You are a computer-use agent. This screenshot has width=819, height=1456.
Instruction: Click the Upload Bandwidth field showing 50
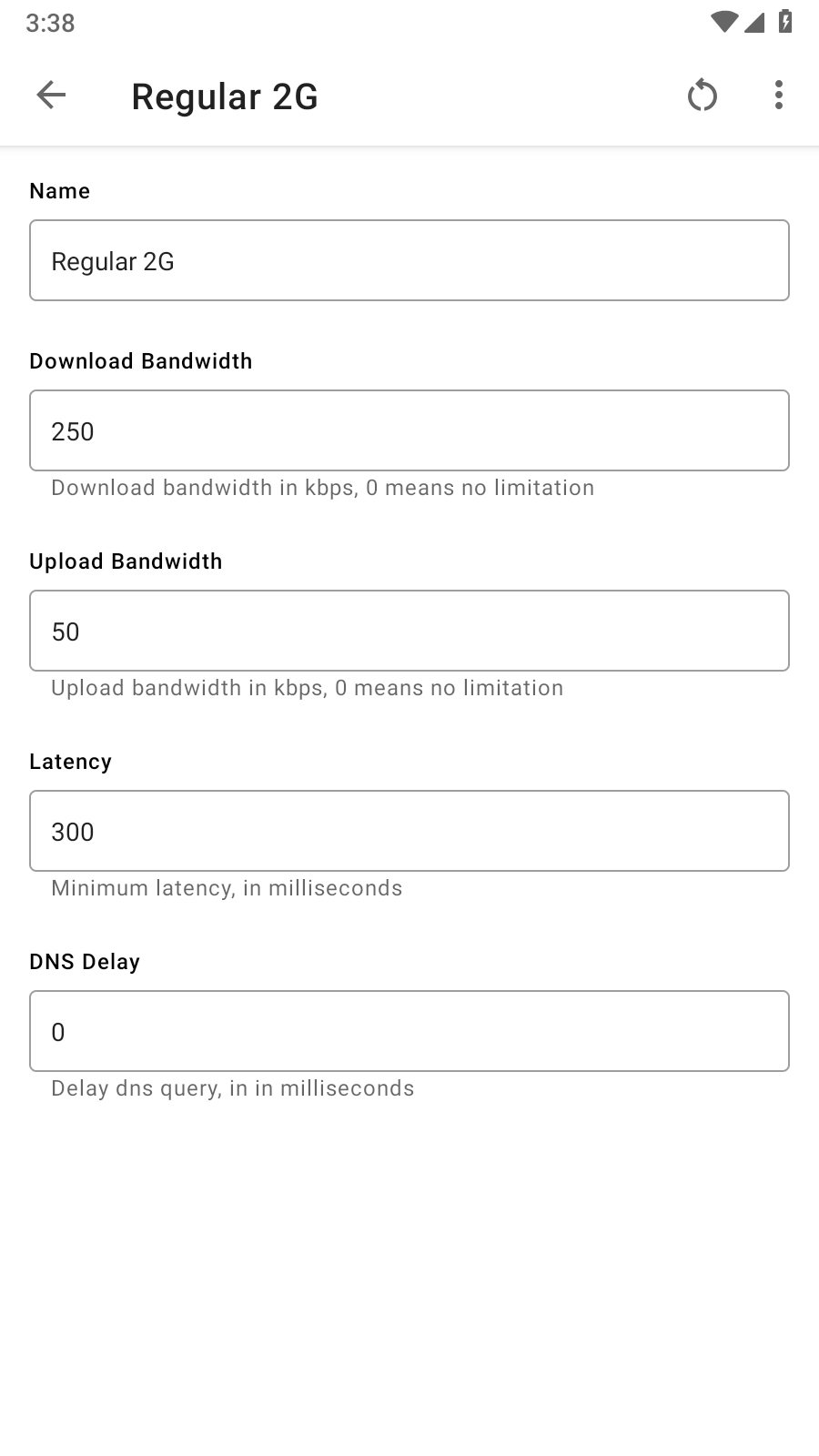coord(409,631)
